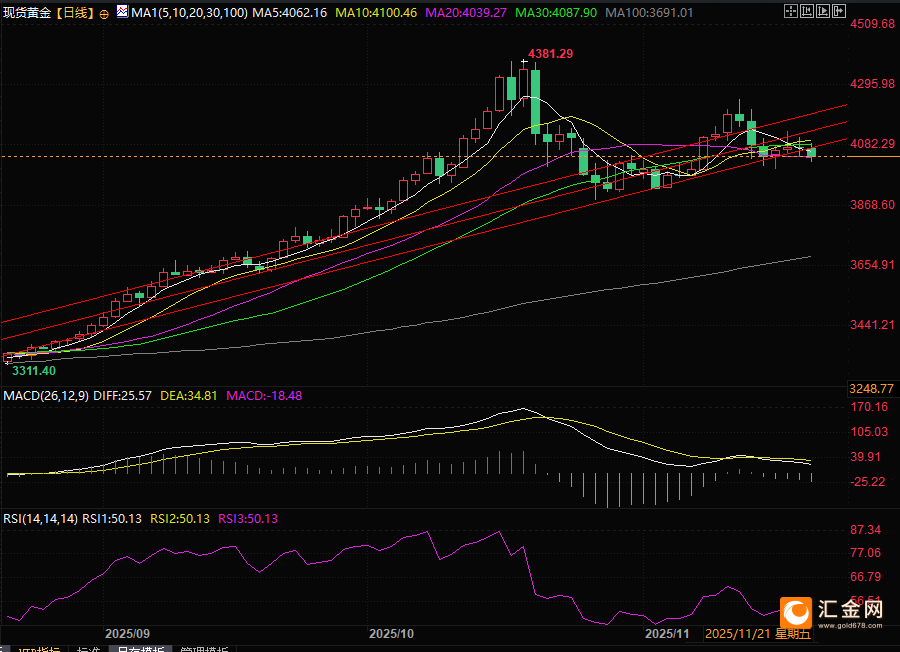Click the peak green candle beside 4381.29
This screenshot has height=652, width=900.
click(536, 102)
